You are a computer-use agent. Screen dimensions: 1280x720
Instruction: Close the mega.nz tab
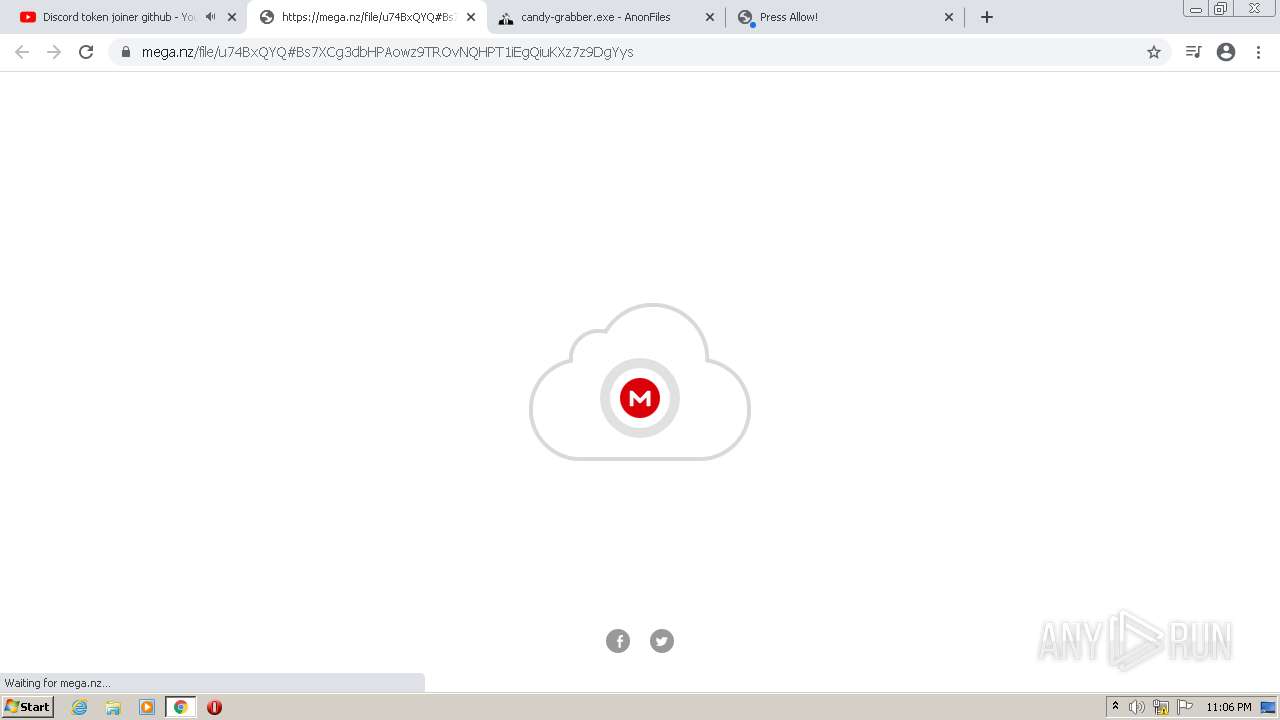tap(471, 17)
